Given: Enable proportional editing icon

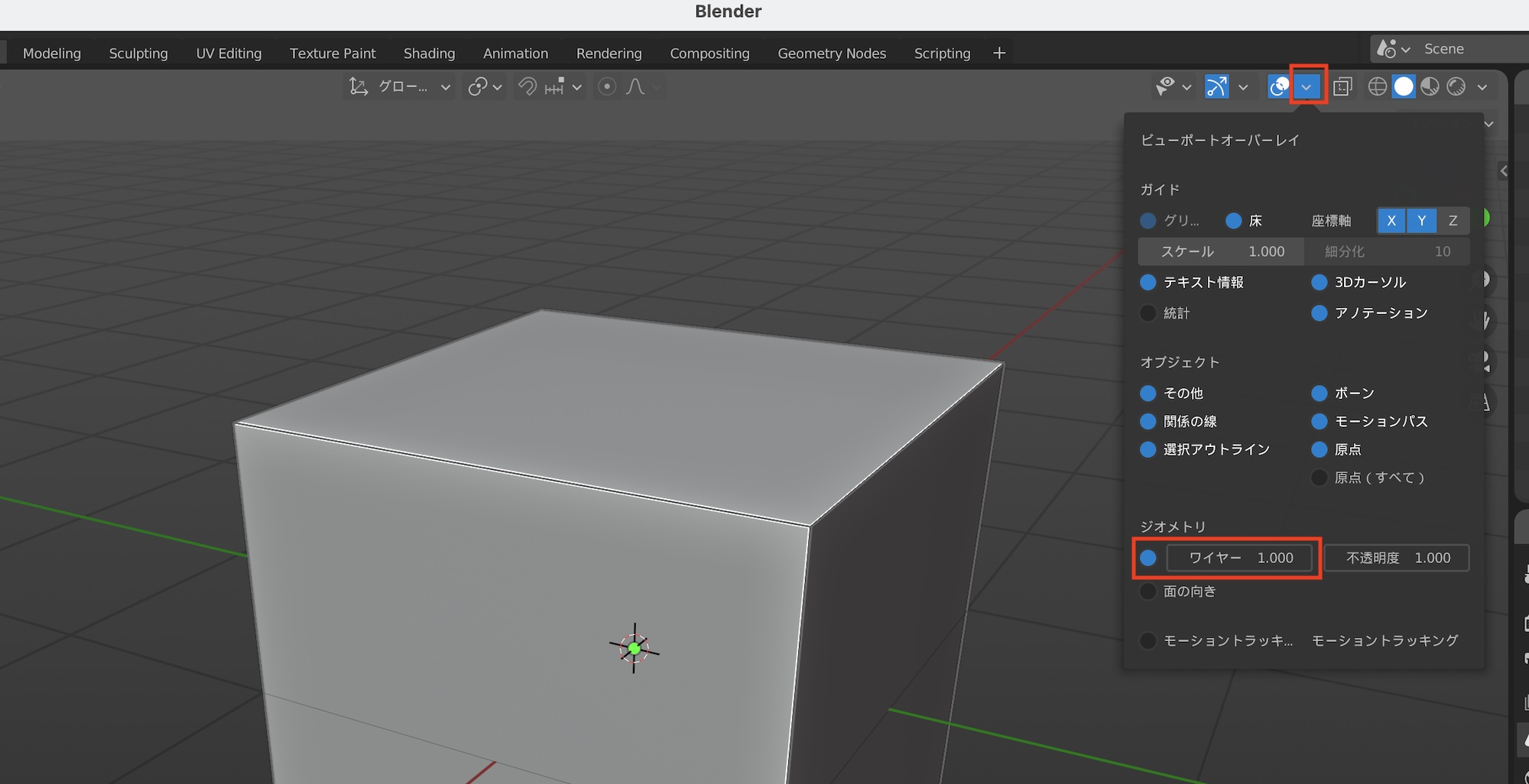Looking at the screenshot, I should pyautogui.click(x=607, y=87).
